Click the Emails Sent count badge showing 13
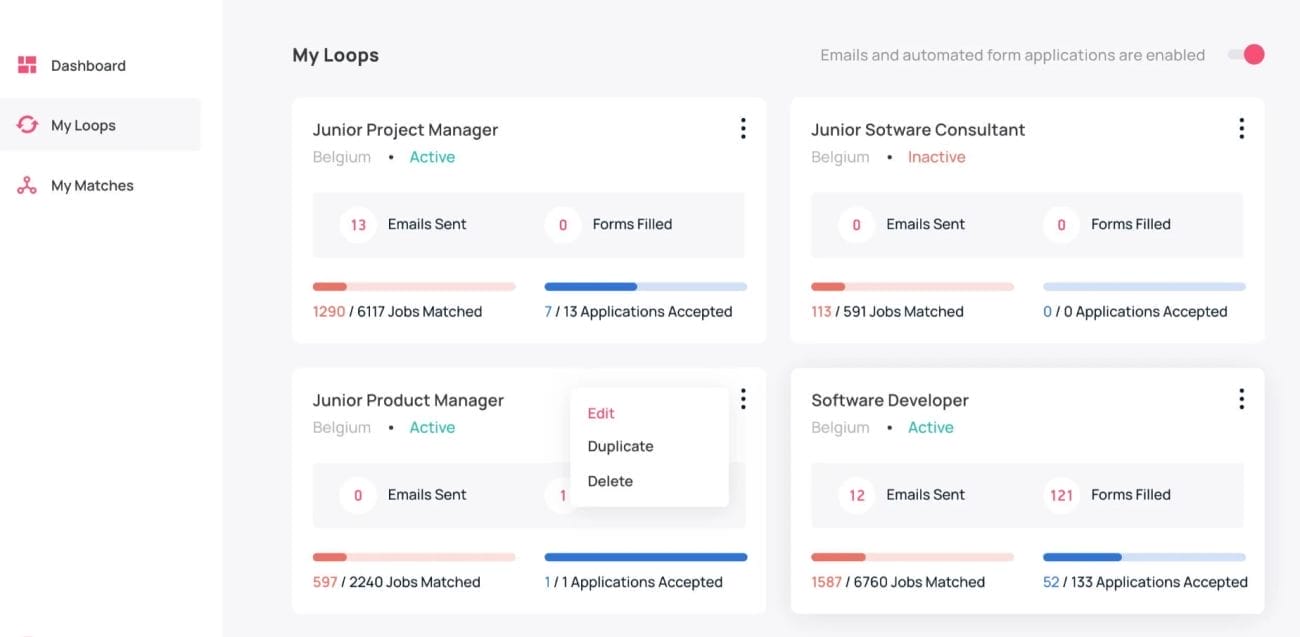This screenshot has height=637, width=1300. (x=358, y=225)
